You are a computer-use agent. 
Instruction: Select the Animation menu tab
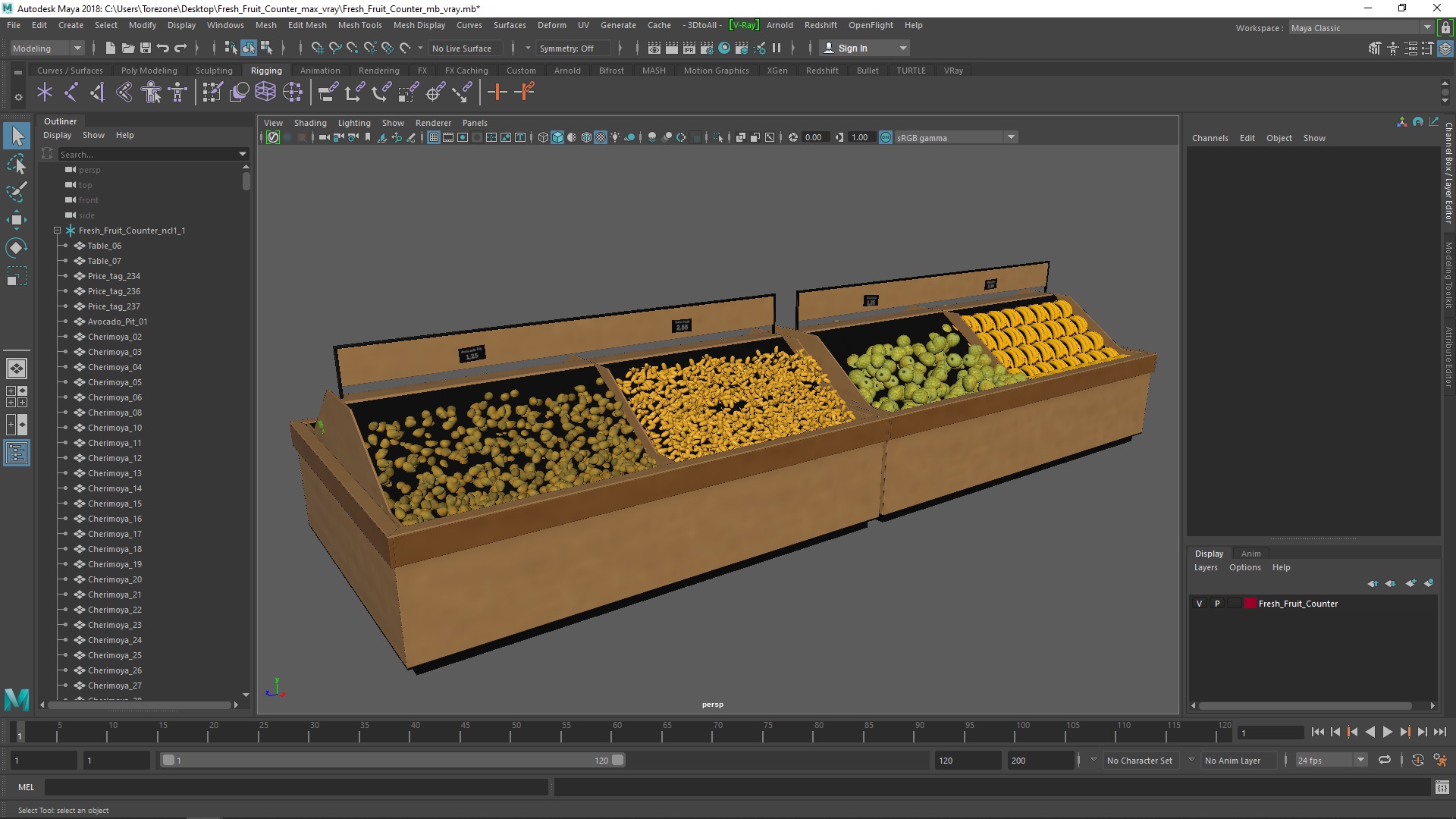coord(319,69)
